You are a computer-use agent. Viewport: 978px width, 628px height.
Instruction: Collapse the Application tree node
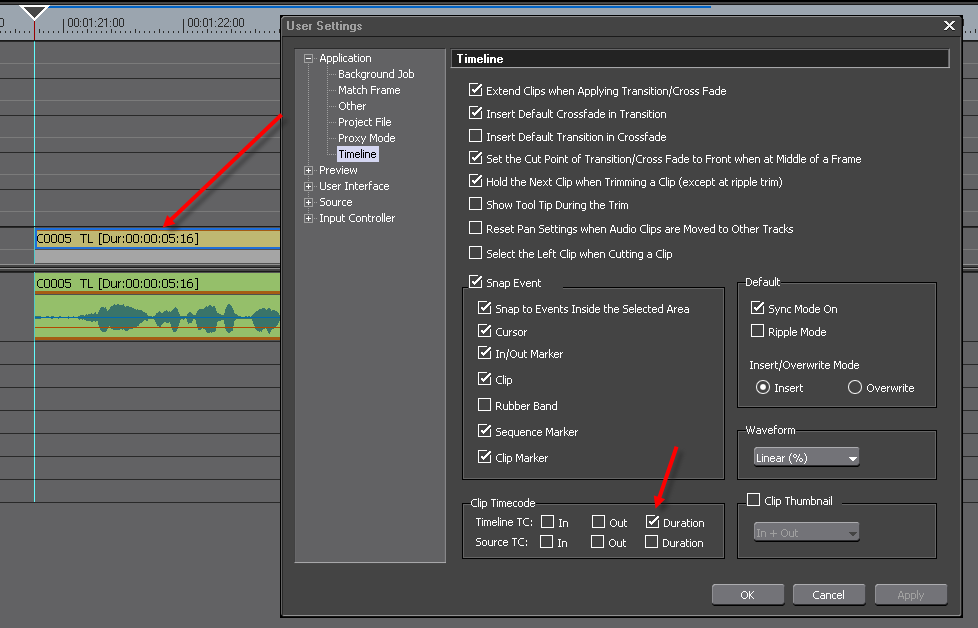pyautogui.click(x=309, y=58)
